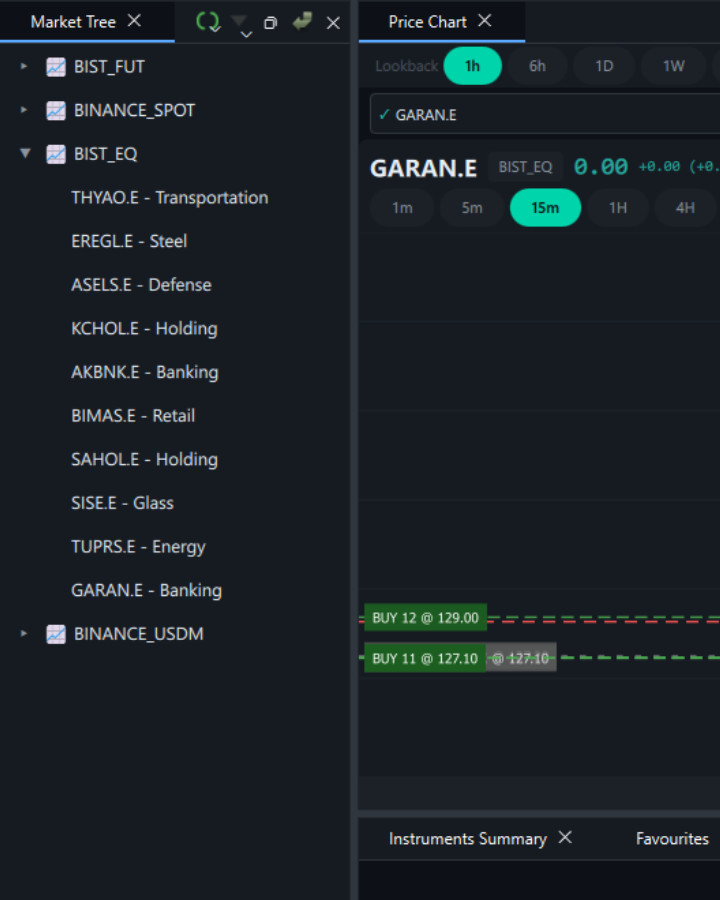Click the BIST_EQ chart icon
Viewport: 720px width, 900px height.
point(56,154)
